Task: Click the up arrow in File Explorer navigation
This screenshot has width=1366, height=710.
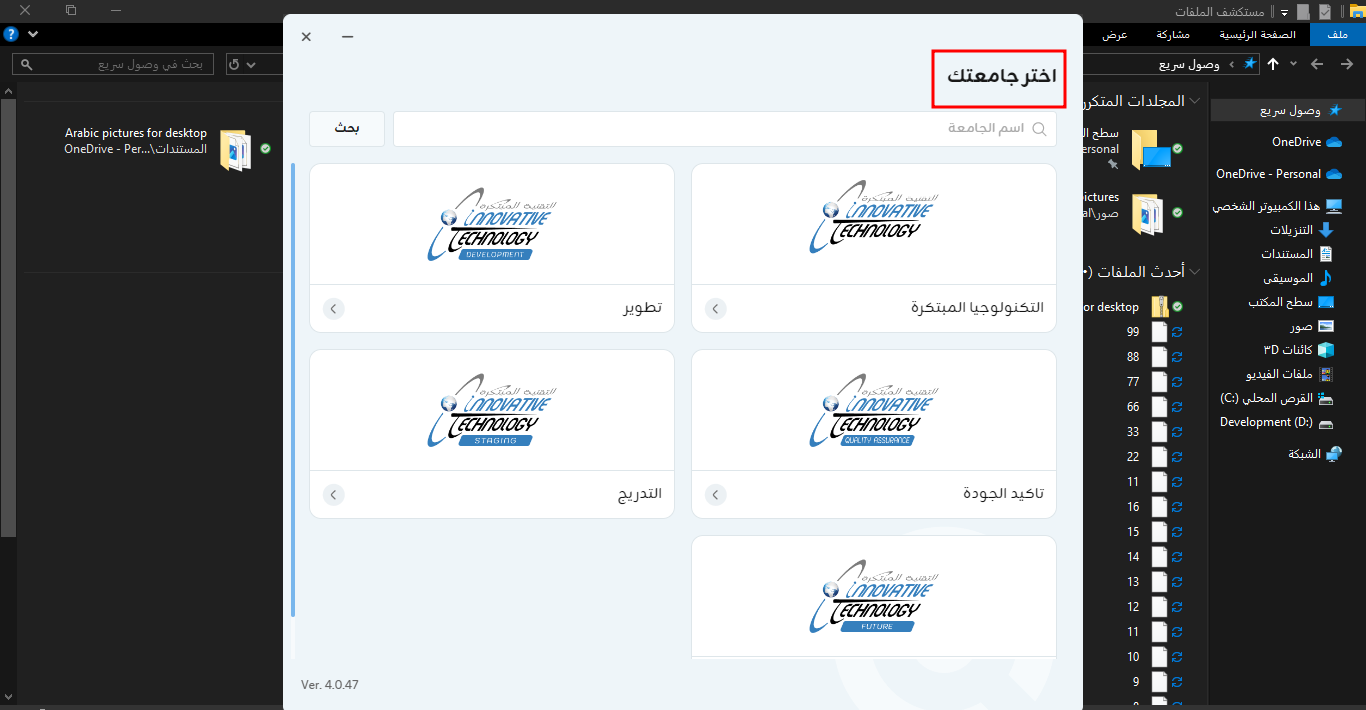Action: click(x=1273, y=64)
